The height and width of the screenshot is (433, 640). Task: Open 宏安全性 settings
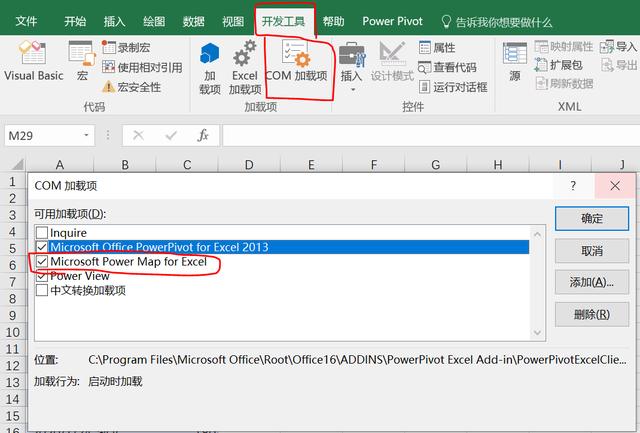coord(131,87)
